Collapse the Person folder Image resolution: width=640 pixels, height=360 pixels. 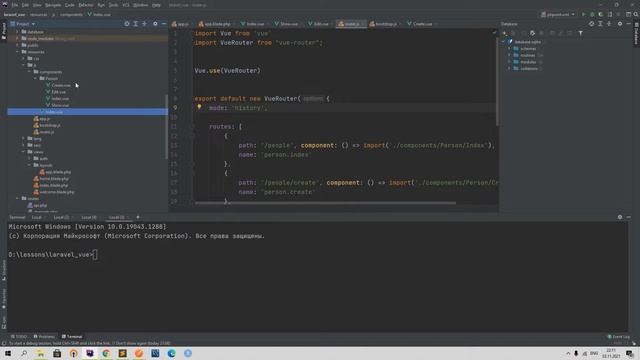pos(36,78)
